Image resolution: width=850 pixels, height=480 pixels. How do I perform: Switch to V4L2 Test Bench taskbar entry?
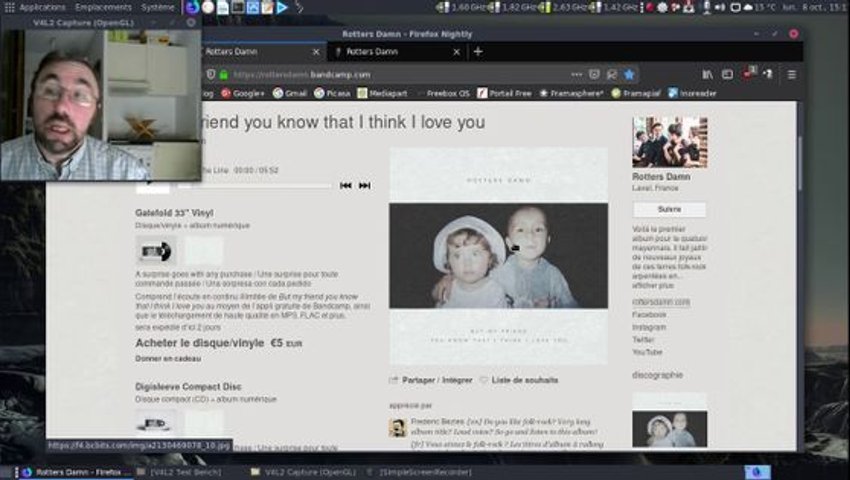[179, 472]
